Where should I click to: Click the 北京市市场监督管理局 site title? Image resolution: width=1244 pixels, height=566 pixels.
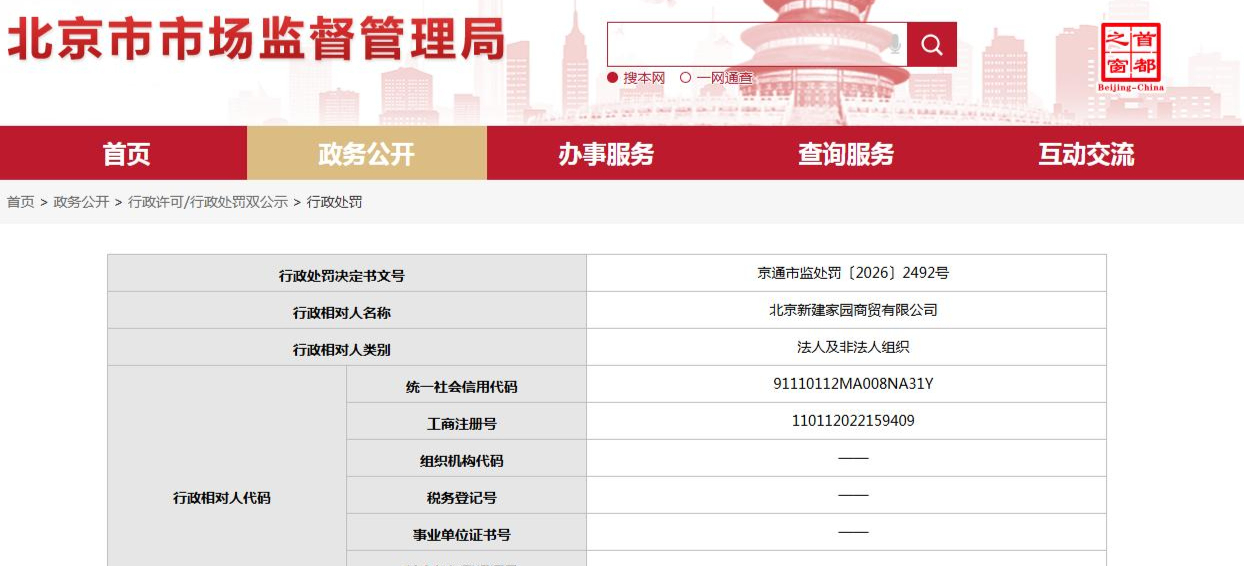tap(256, 40)
